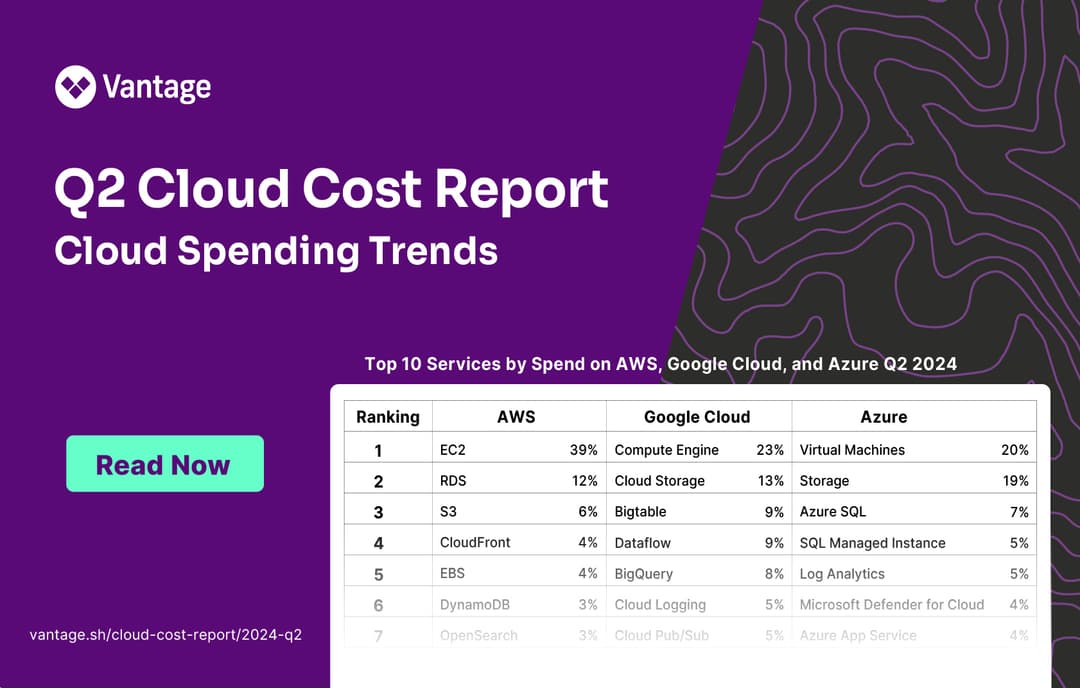Click the Cloud Spending Trends subtitle

276,250
